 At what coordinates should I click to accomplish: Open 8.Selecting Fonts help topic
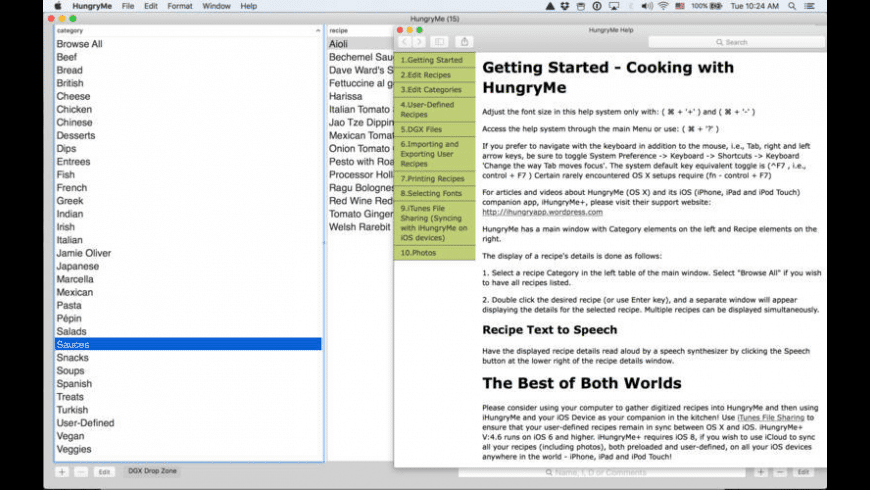pos(434,194)
